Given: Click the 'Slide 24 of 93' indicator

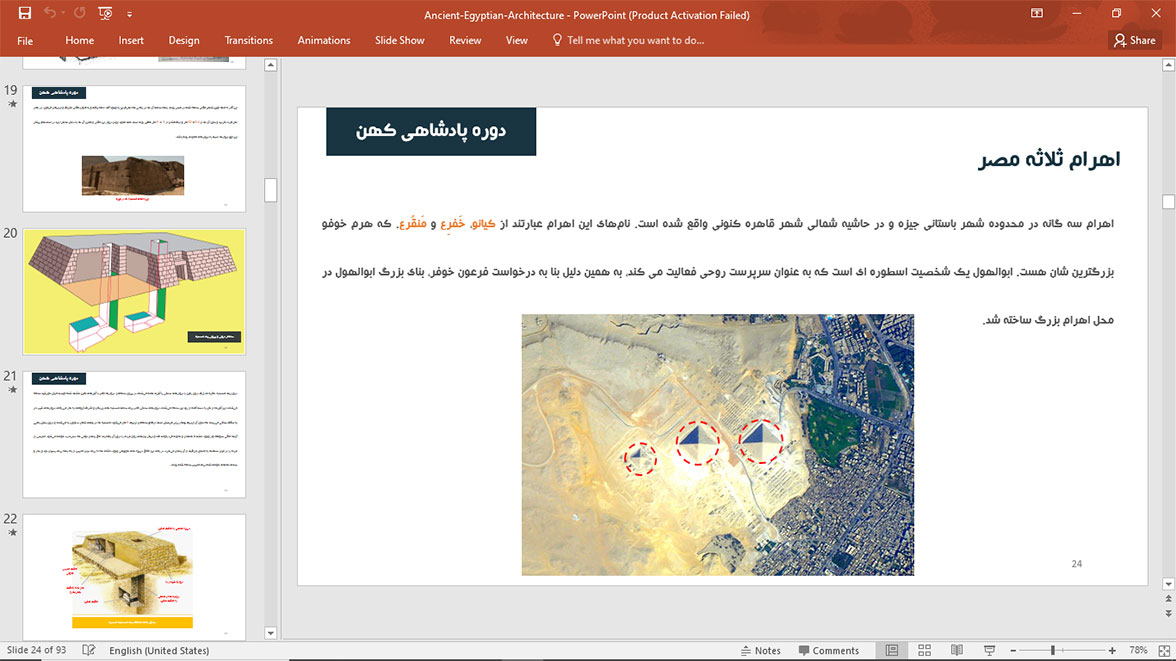Looking at the screenshot, I should coord(36,650).
